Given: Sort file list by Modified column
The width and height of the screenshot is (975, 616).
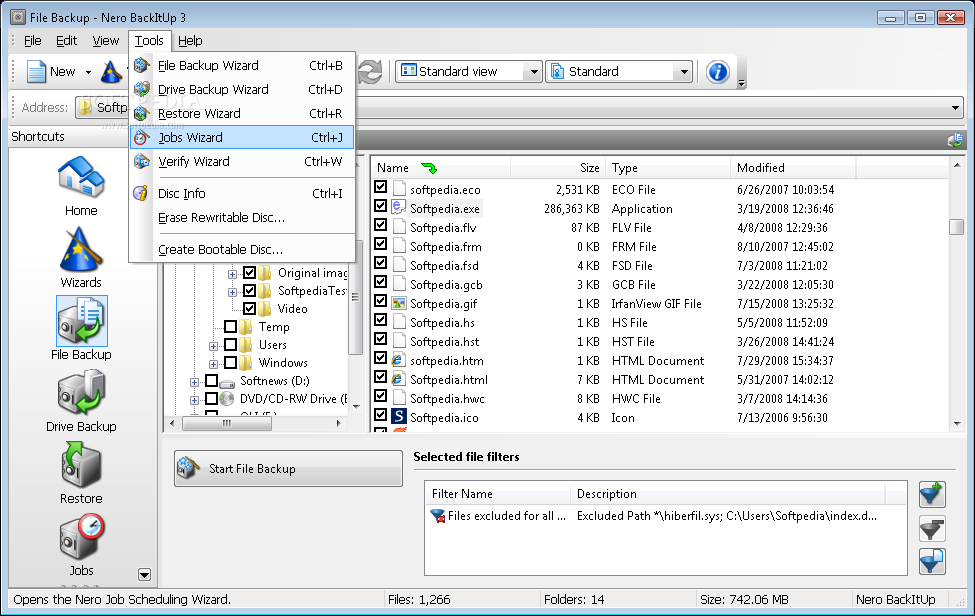Looking at the screenshot, I should [793, 168].
